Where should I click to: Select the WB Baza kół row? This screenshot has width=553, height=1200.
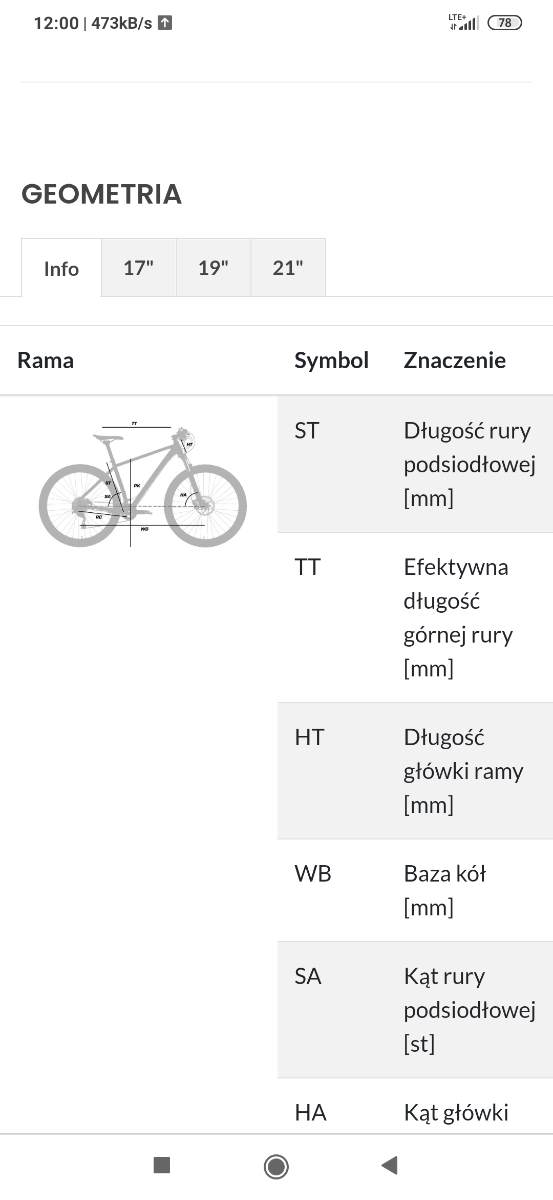(415, 890)
